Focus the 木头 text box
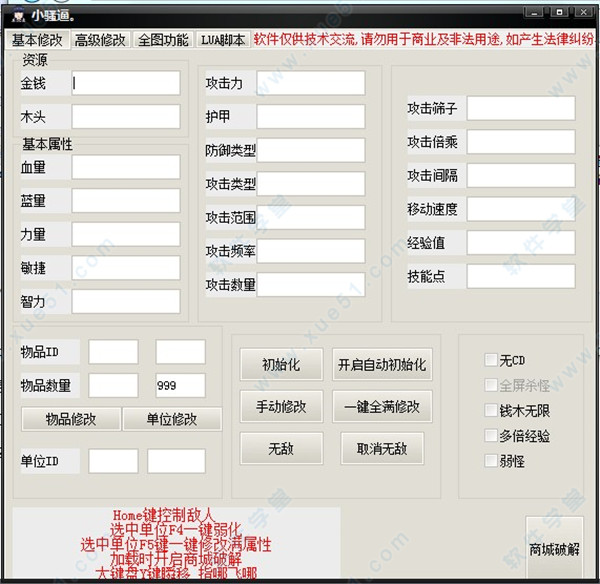 (x=125, y=118)
